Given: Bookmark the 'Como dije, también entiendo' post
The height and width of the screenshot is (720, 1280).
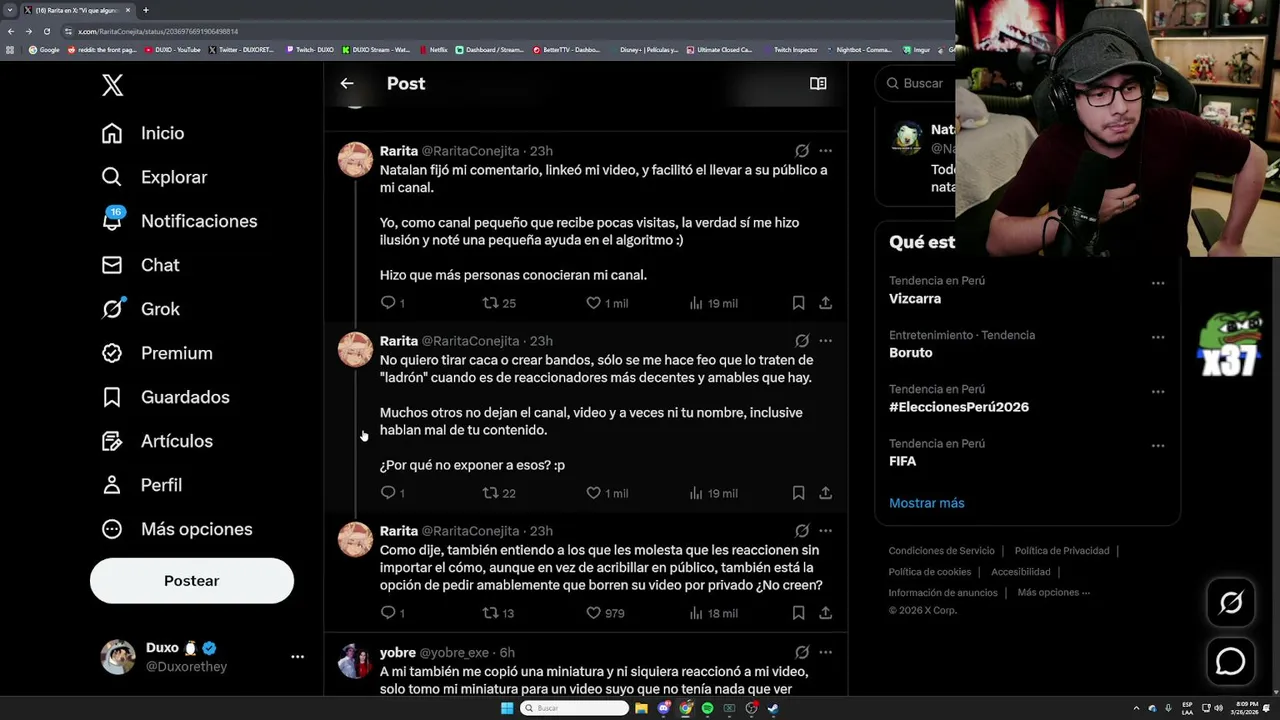Looking at the screenshot, I should tap(798, 613).
